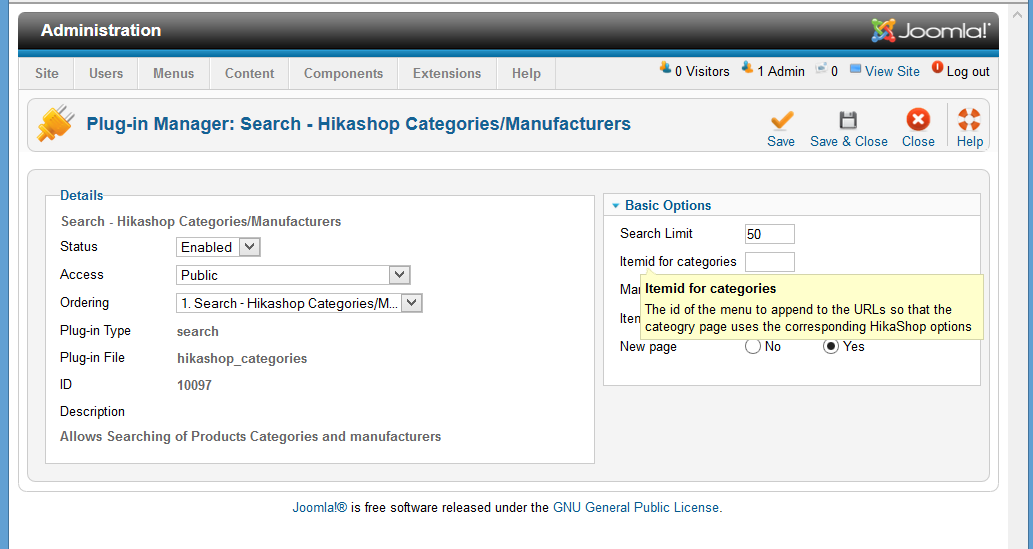Click the Joomla! logo

930,30
